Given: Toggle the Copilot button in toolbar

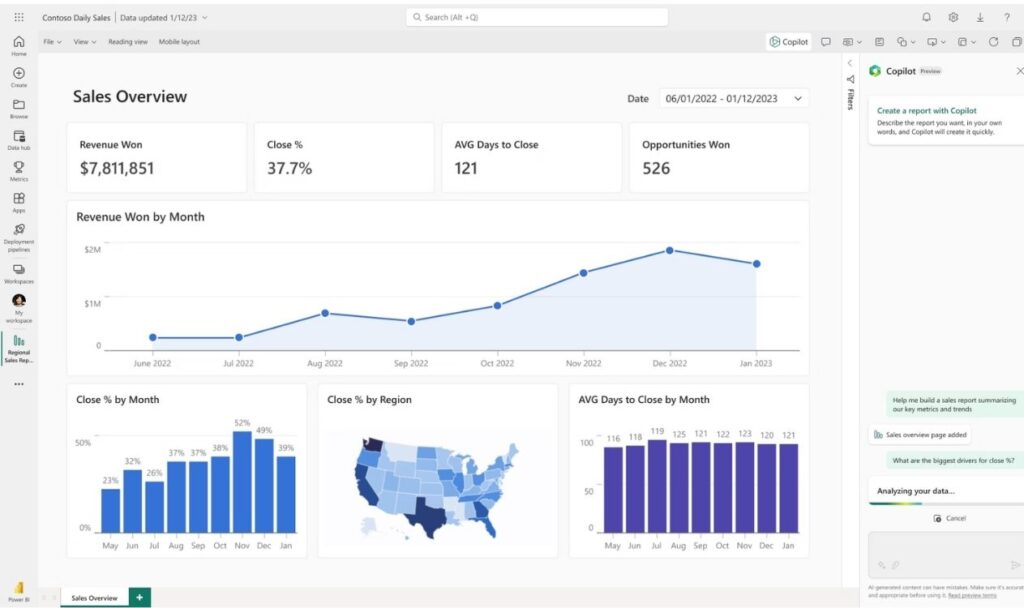Looking at the screenshot, I should pos(788,42).
